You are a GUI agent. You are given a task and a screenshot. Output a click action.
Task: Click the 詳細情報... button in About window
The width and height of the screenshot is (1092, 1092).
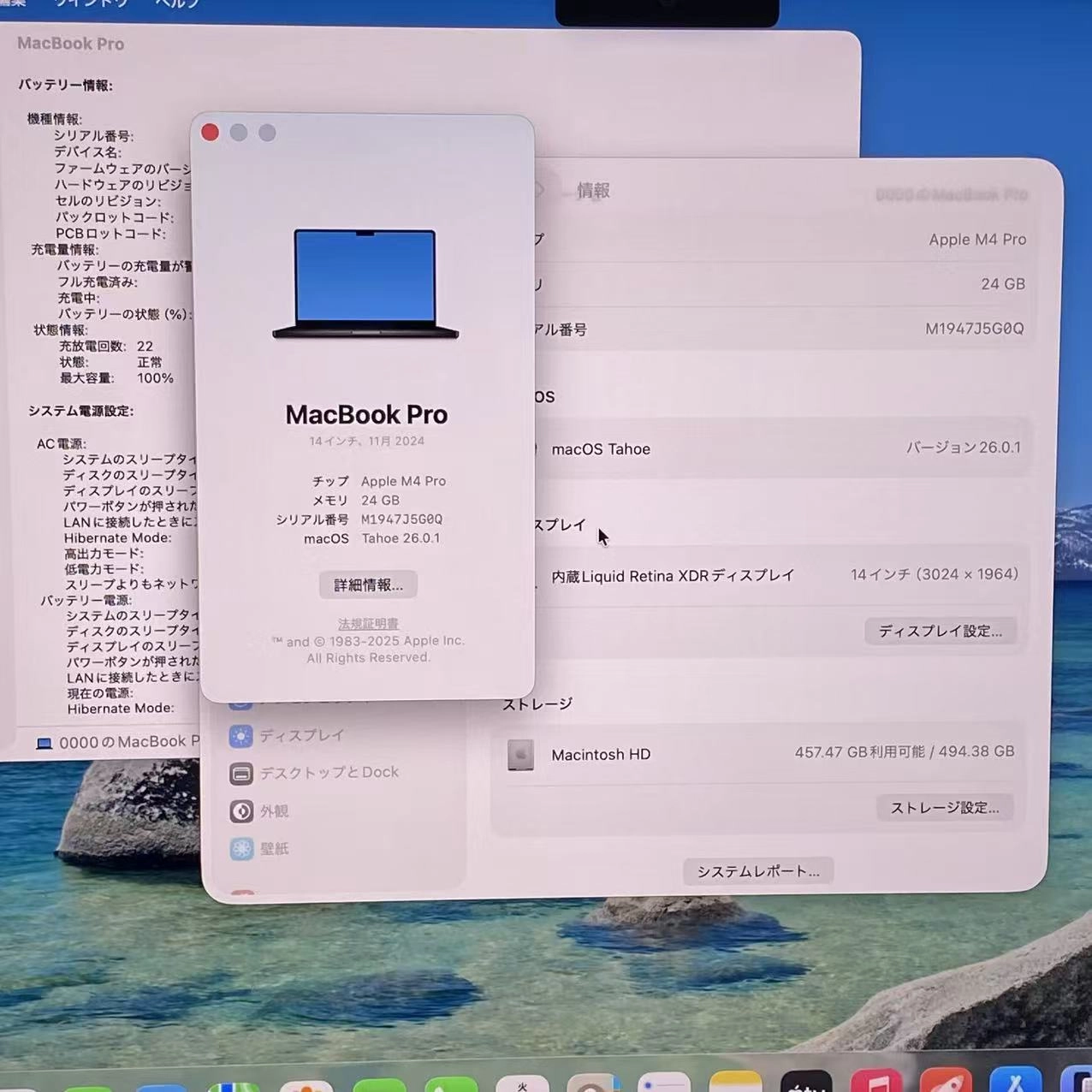(x=368, y=585)
